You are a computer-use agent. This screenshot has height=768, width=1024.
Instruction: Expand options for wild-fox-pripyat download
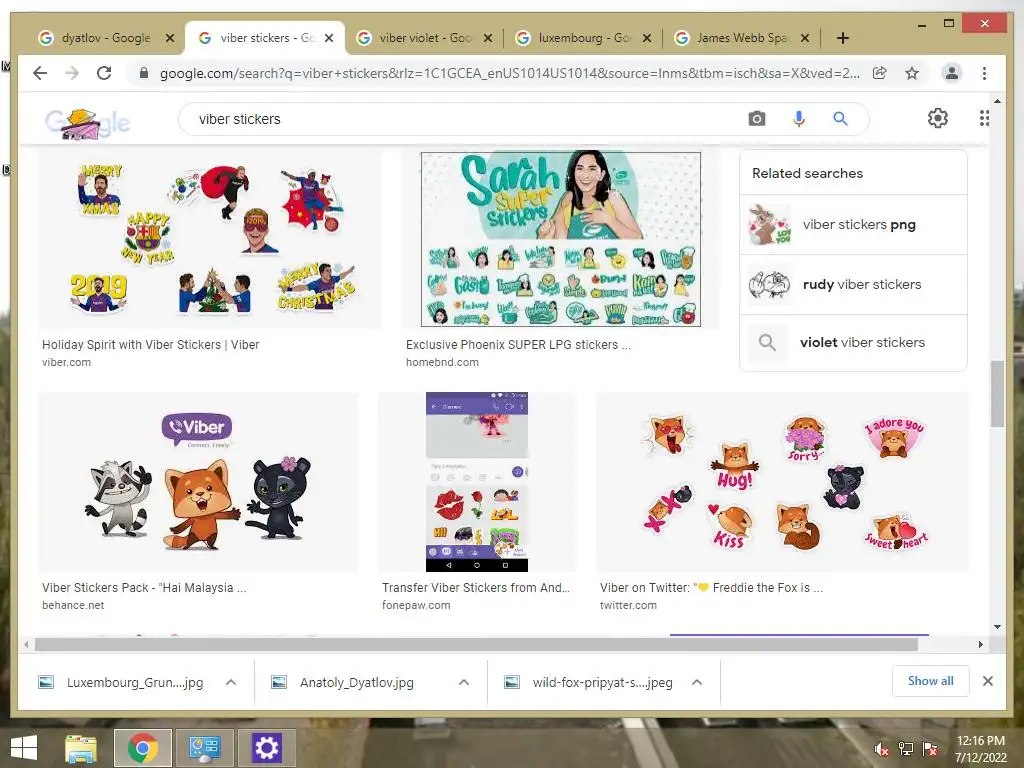point(697,682)
